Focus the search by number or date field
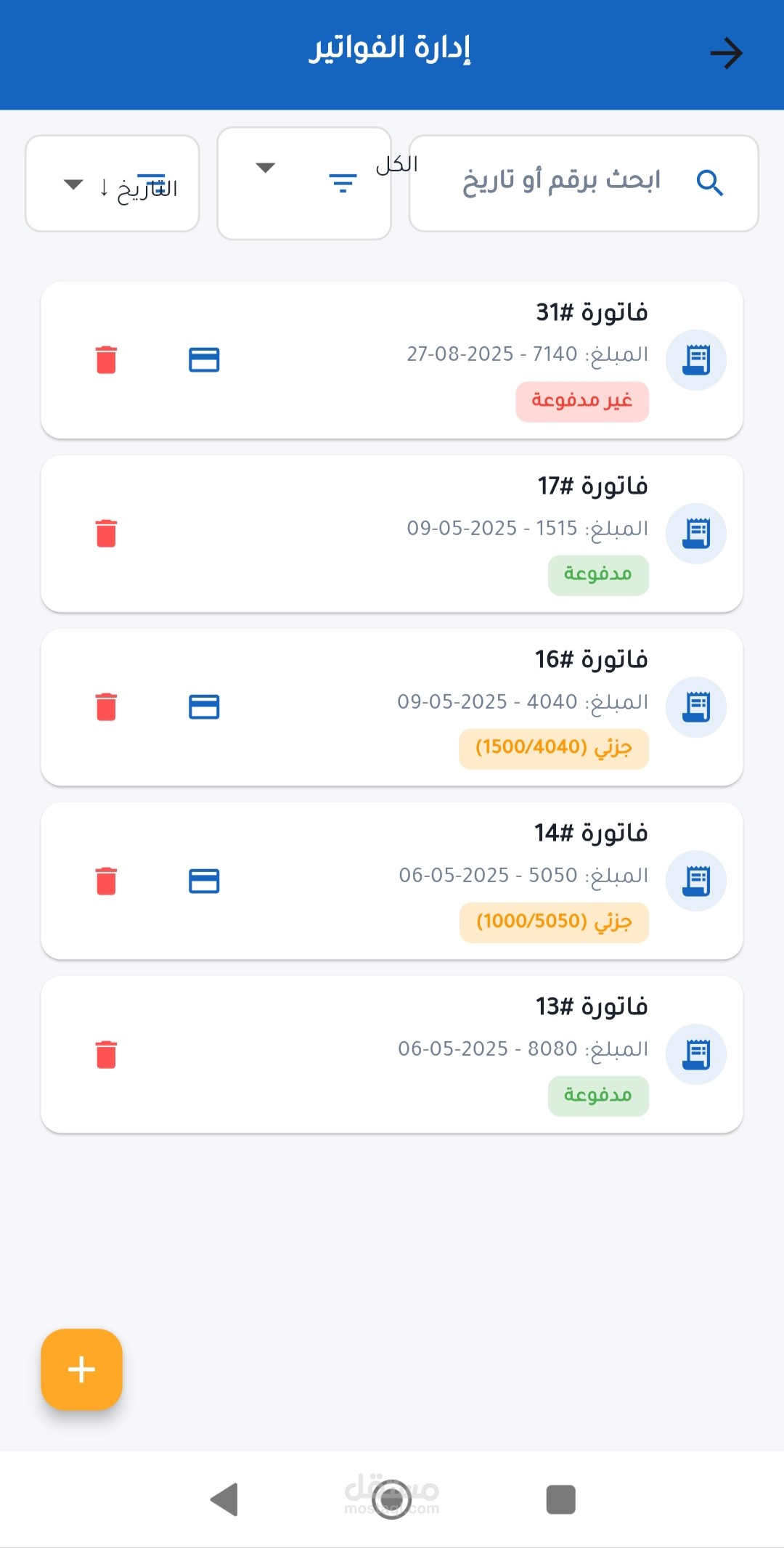The height and width of the screenshot is (1548, 784). (560, 182)
